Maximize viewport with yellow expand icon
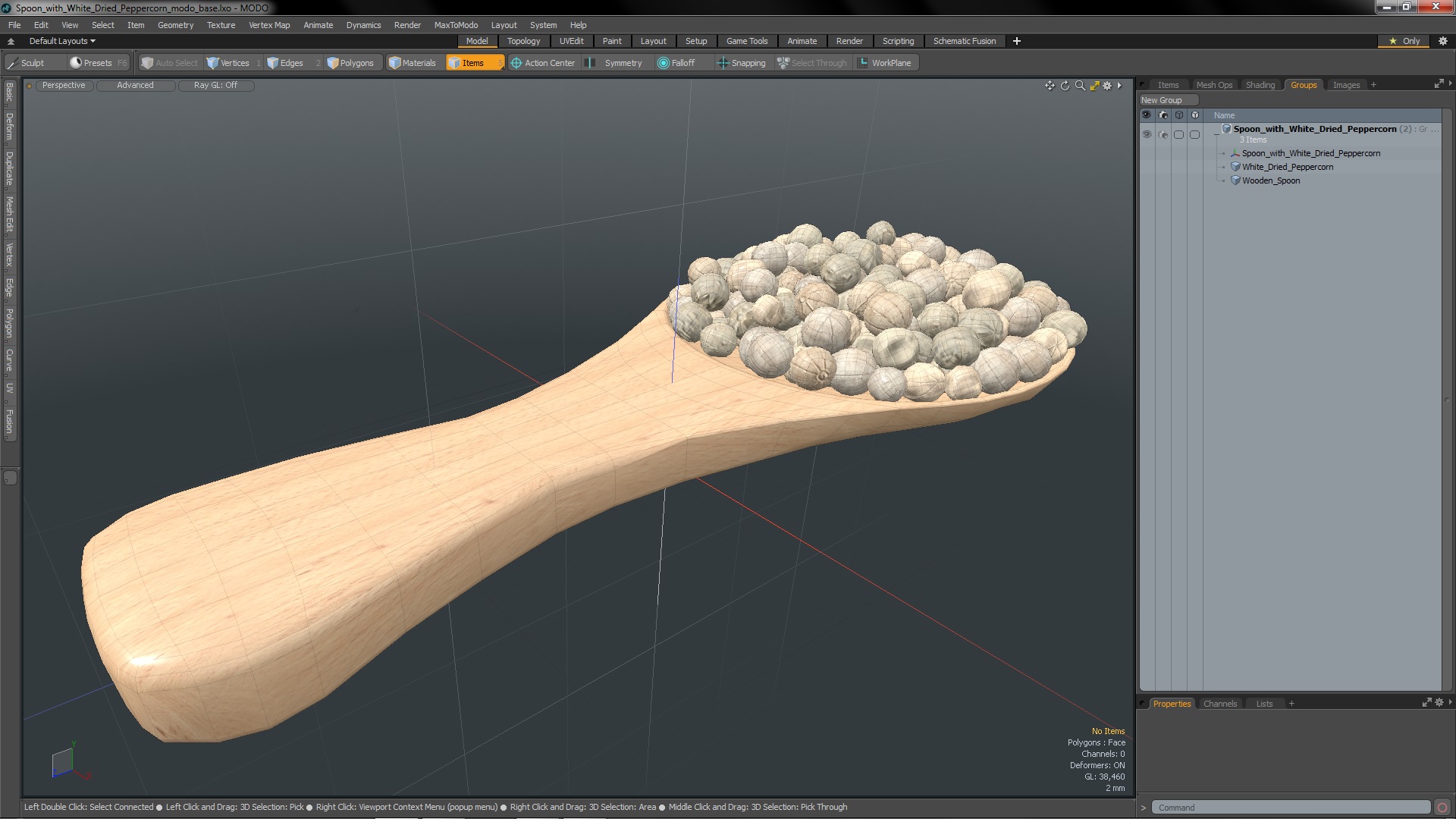The image size is (1456, 819). (x=1094, y=86)
